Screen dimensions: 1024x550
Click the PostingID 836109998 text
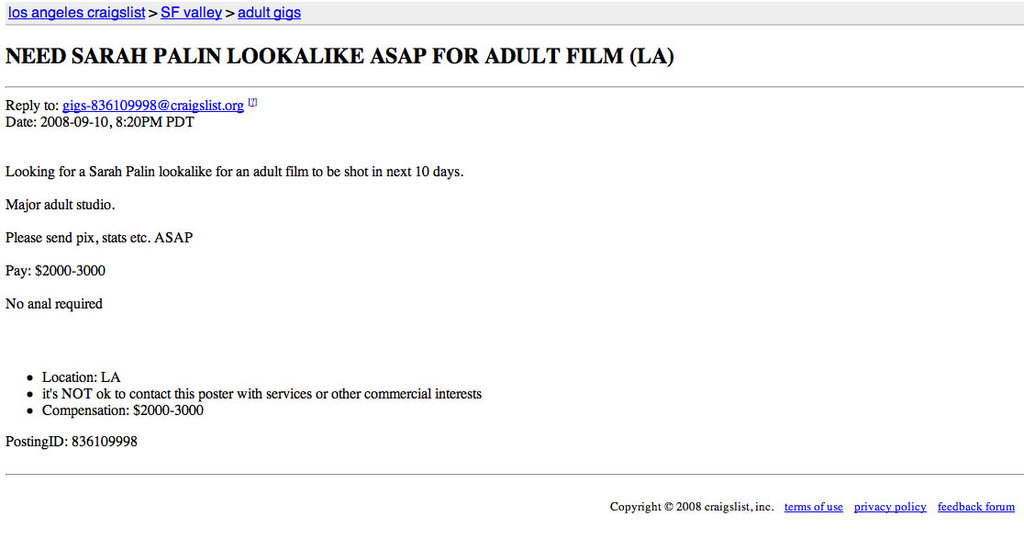(x=71, y=441)
